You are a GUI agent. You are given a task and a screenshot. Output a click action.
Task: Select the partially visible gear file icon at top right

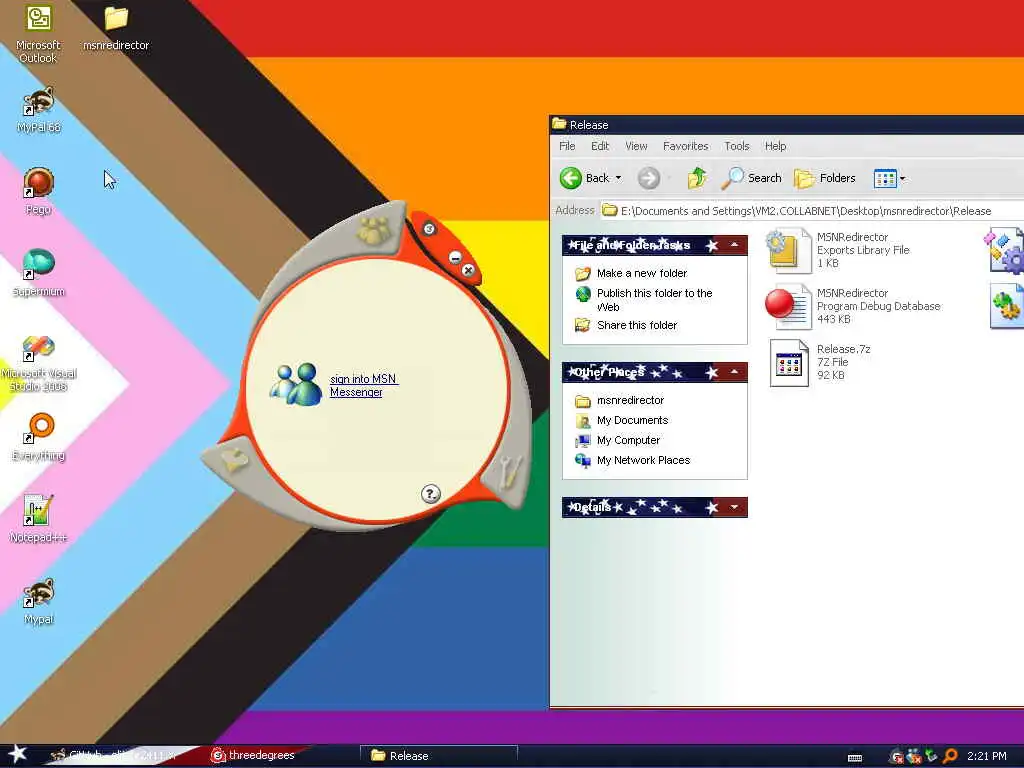pyautogui.click(x=1004, y=250)
